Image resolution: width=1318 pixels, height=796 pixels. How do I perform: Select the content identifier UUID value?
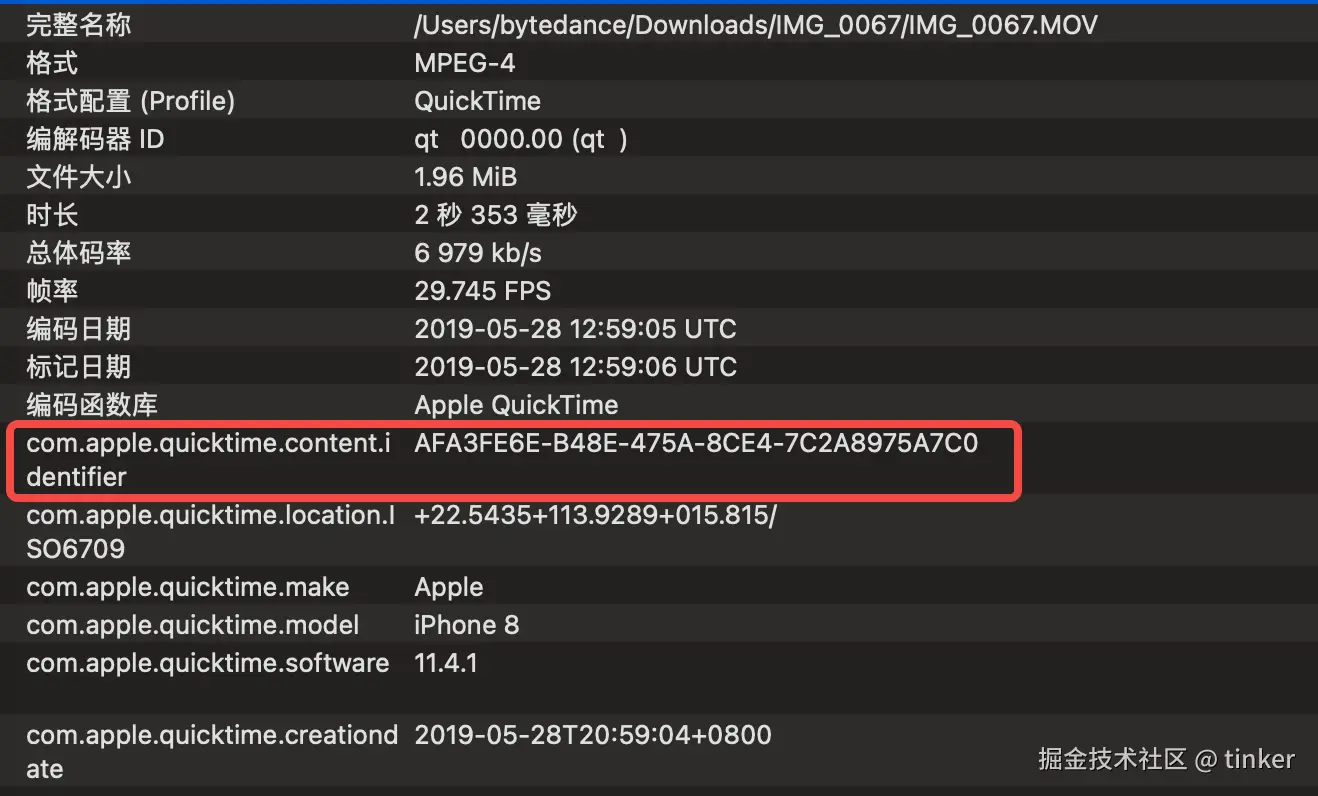(696, 444)
